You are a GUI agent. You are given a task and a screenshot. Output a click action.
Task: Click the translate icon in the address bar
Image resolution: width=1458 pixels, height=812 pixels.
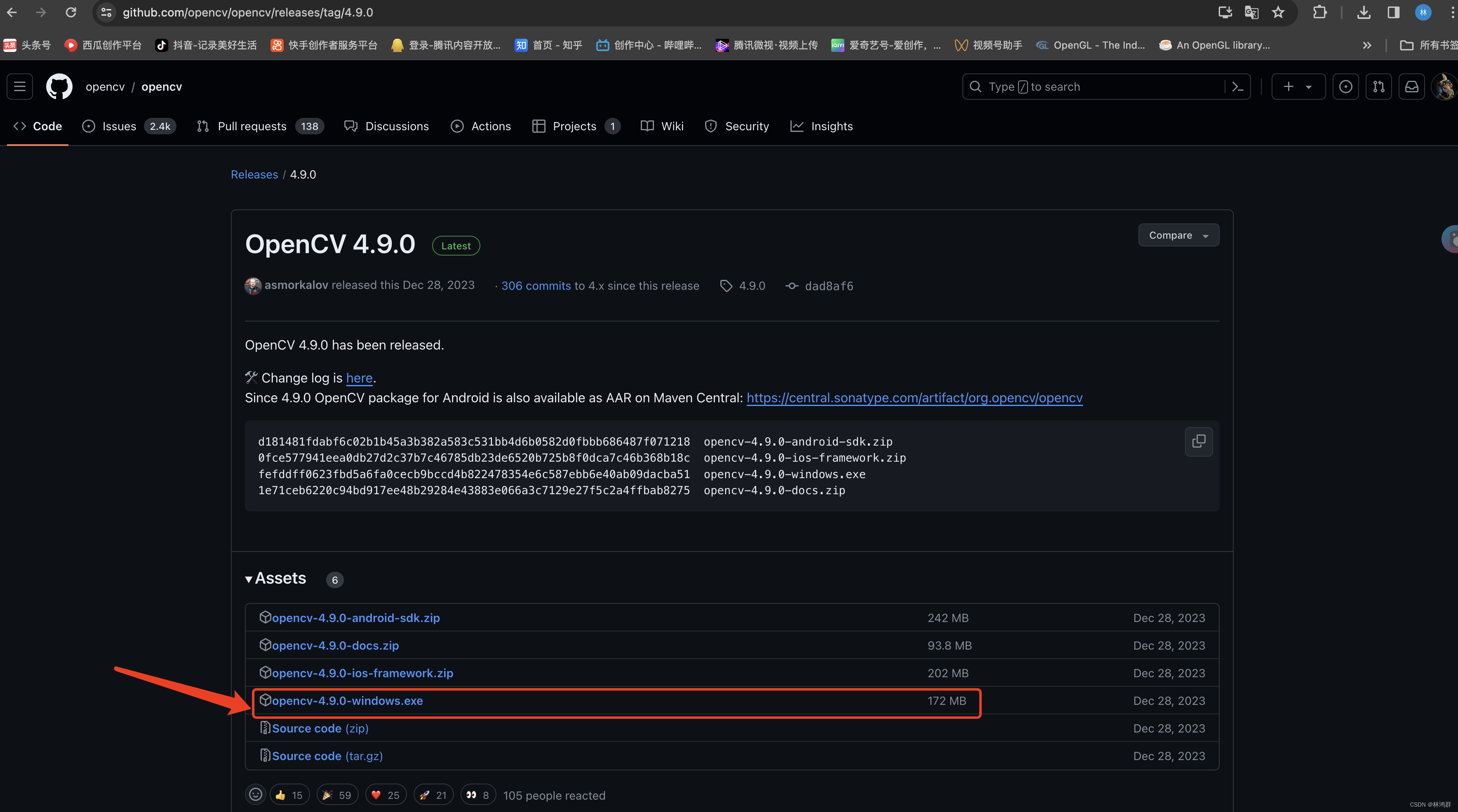pyautogui.click(x=1251, y=12)
